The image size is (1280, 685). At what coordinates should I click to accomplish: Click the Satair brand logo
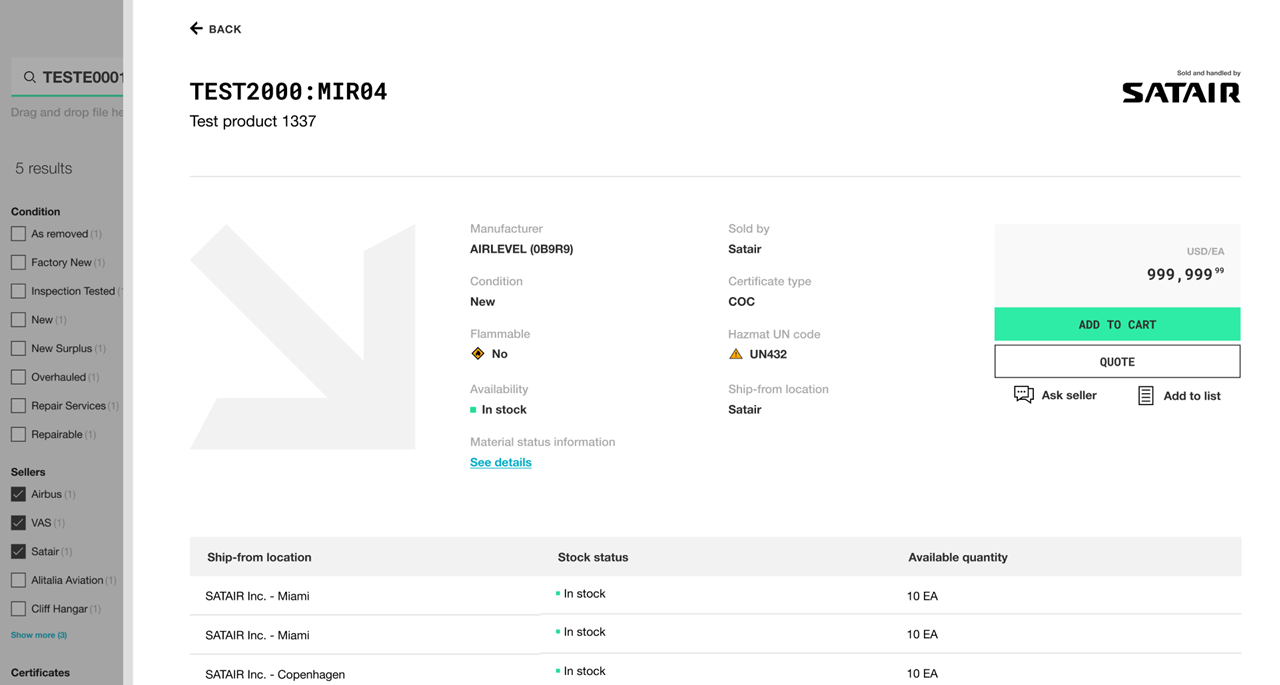point(1181,92)
